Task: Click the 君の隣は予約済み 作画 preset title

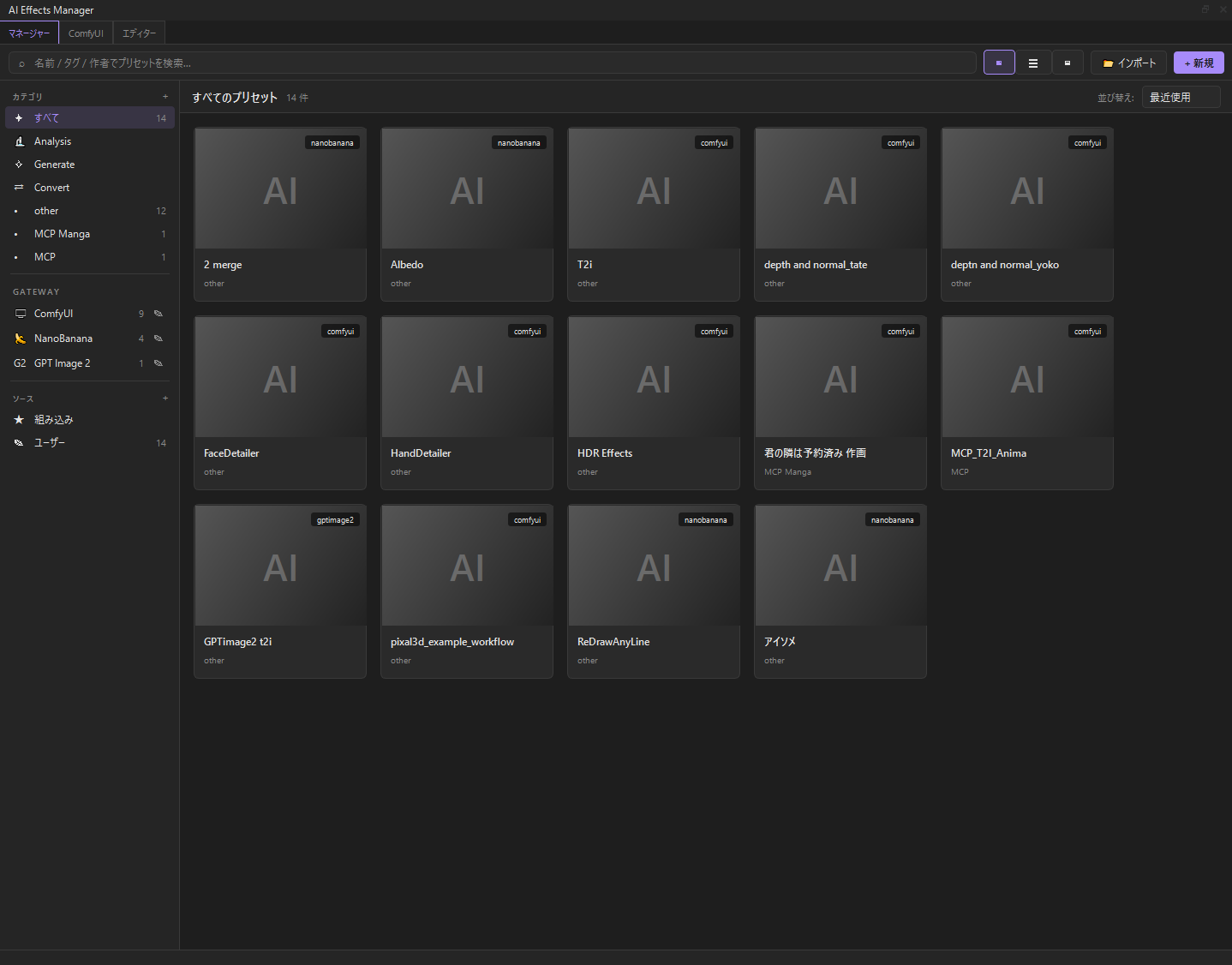Action: 815,453
